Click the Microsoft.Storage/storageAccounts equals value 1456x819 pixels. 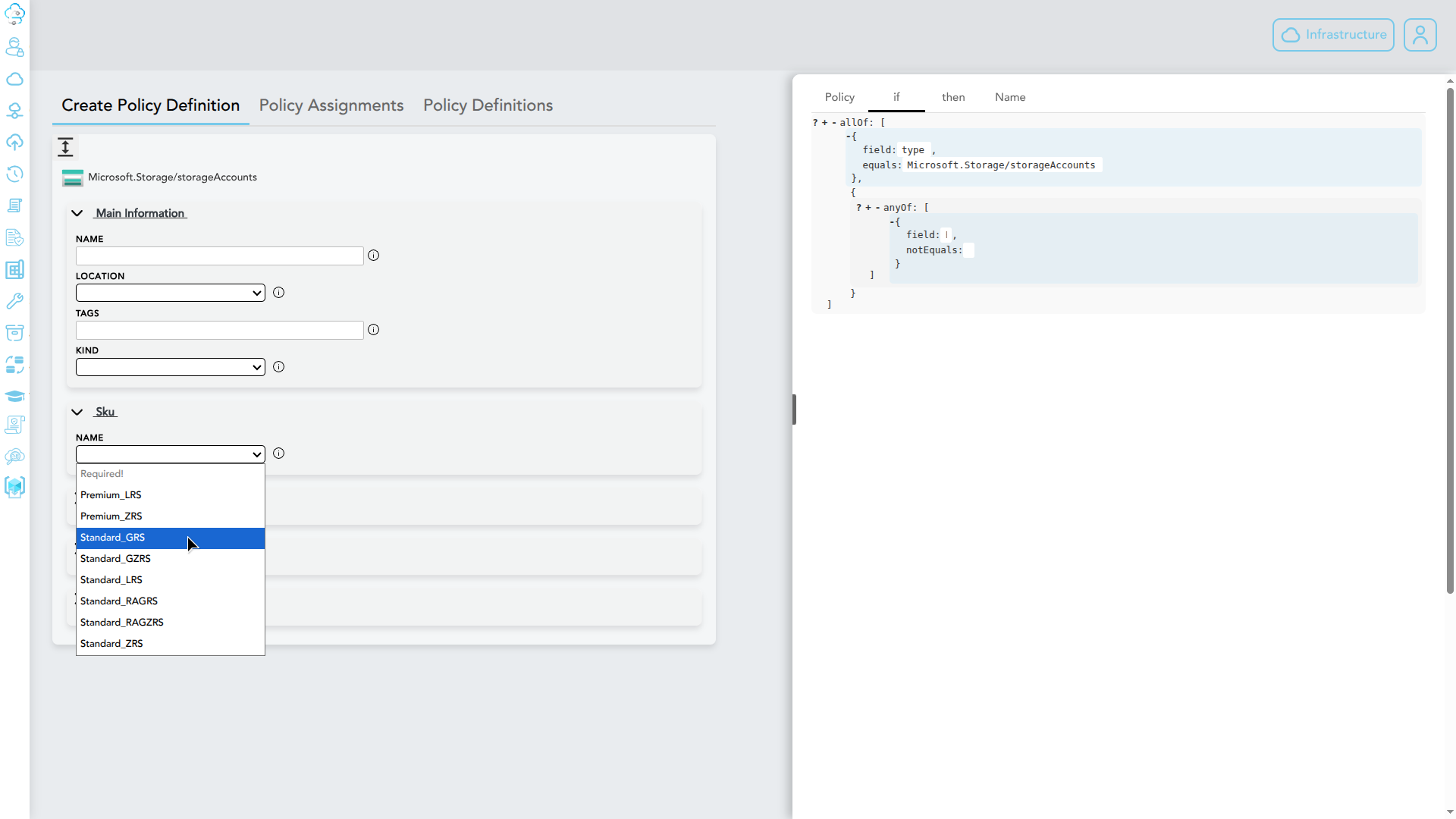(1001, 165)
